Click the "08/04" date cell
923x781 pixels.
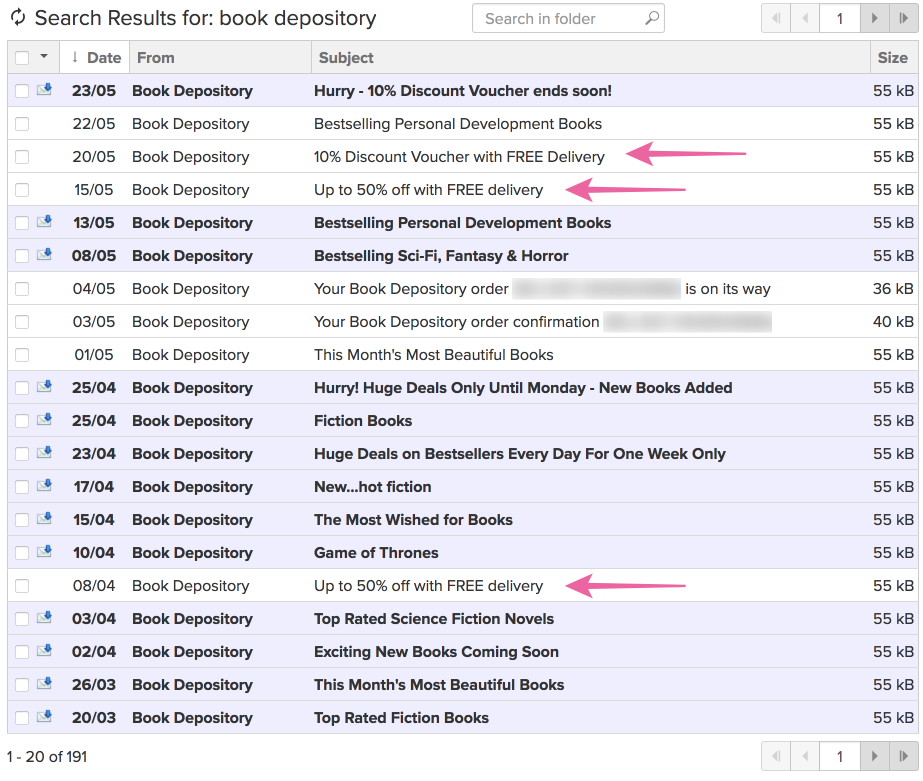click(x=94, y=586)
